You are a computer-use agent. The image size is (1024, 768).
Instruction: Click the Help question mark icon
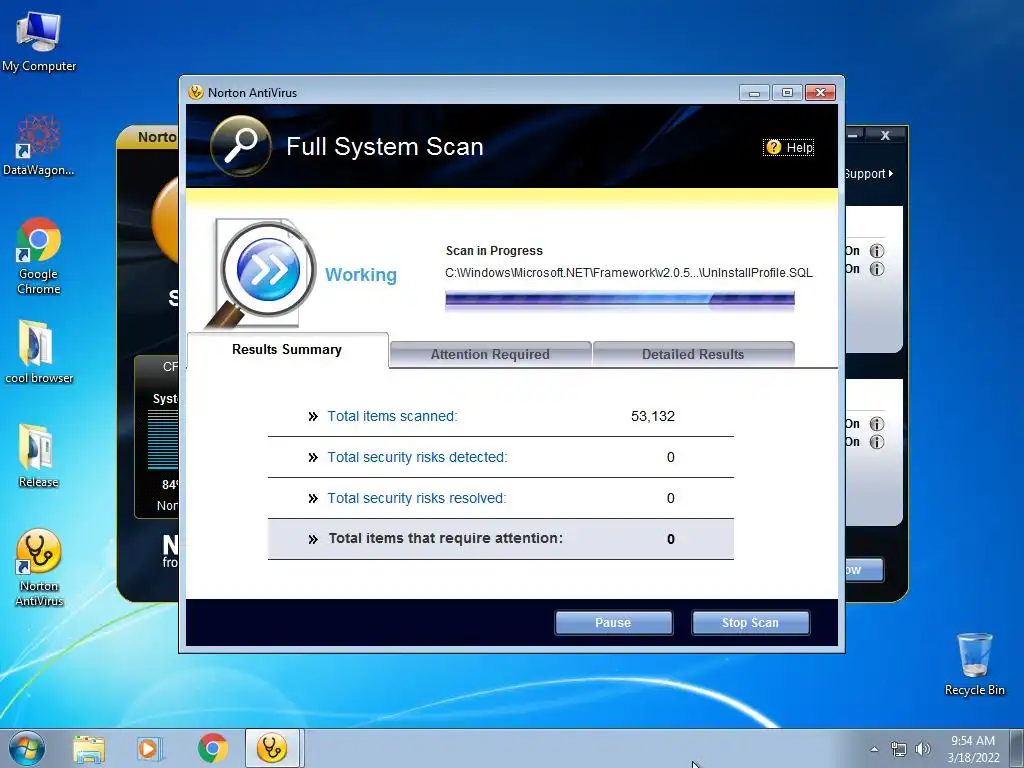tap(774, 147)
